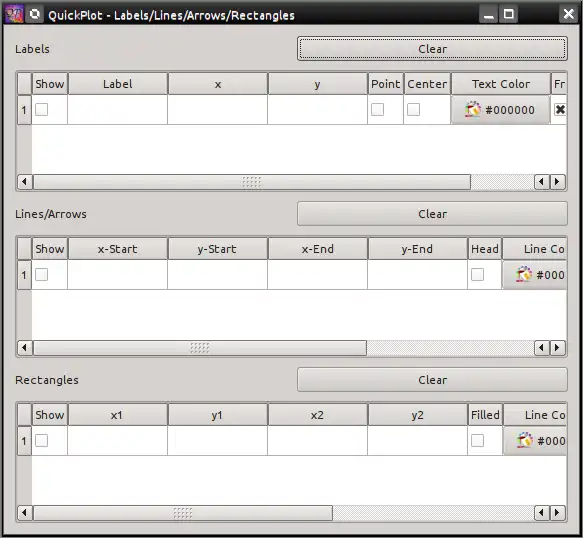Enable Center checkbox in Labels row 1
The image size is (583, 538).
[x=413, y=110]
